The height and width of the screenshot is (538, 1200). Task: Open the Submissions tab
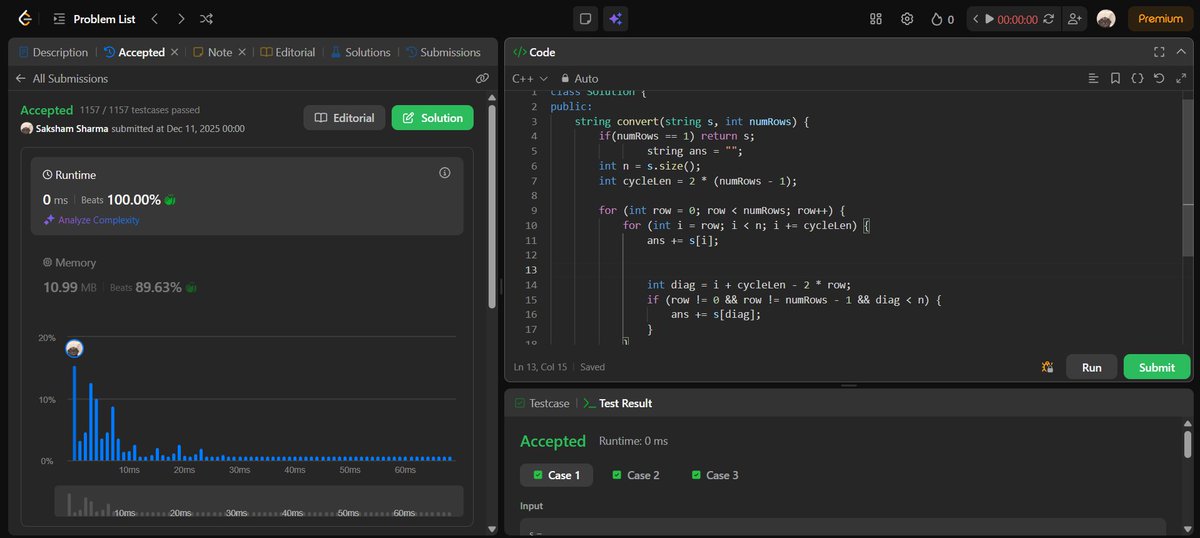coord(442,52)
